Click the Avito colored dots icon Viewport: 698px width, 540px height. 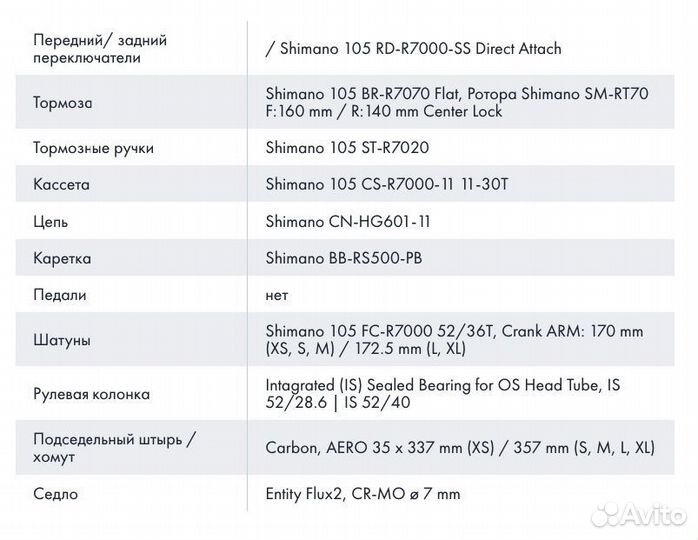[x=603, y=513]
